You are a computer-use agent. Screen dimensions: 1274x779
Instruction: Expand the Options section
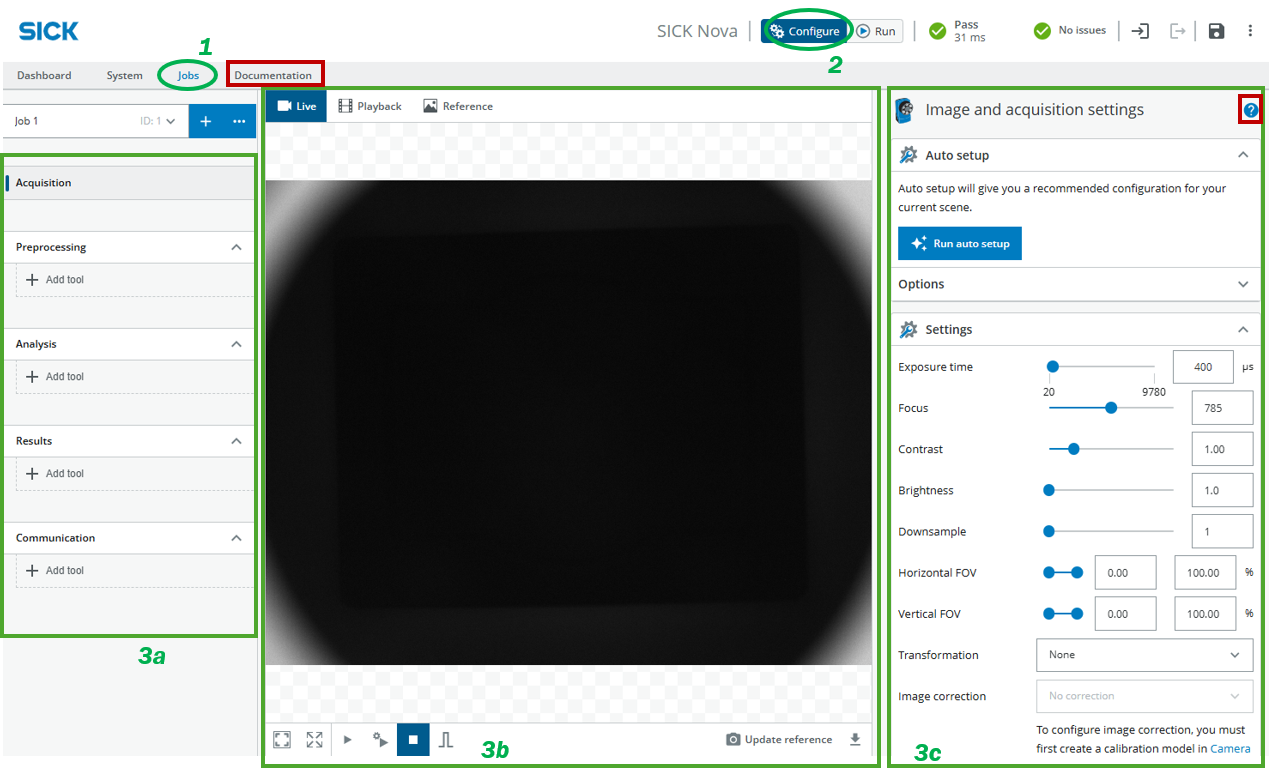coord(1243,284)
